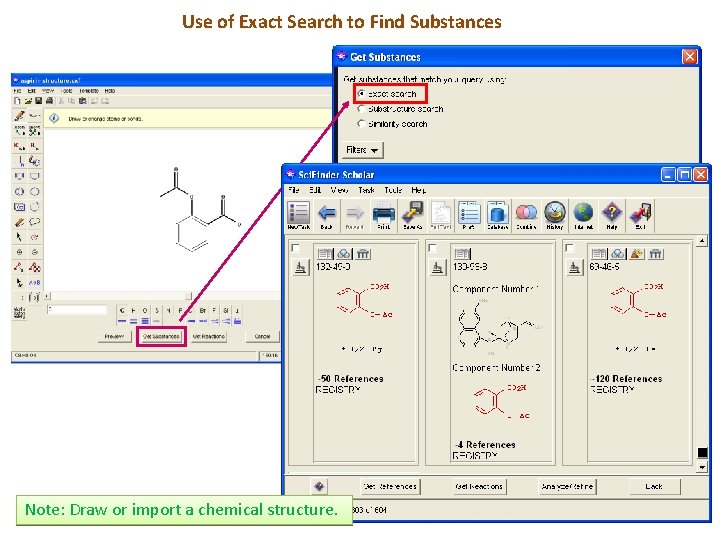
Task: Expand the Filters dropdown in Get Substances
Action: tap(362, 150)
